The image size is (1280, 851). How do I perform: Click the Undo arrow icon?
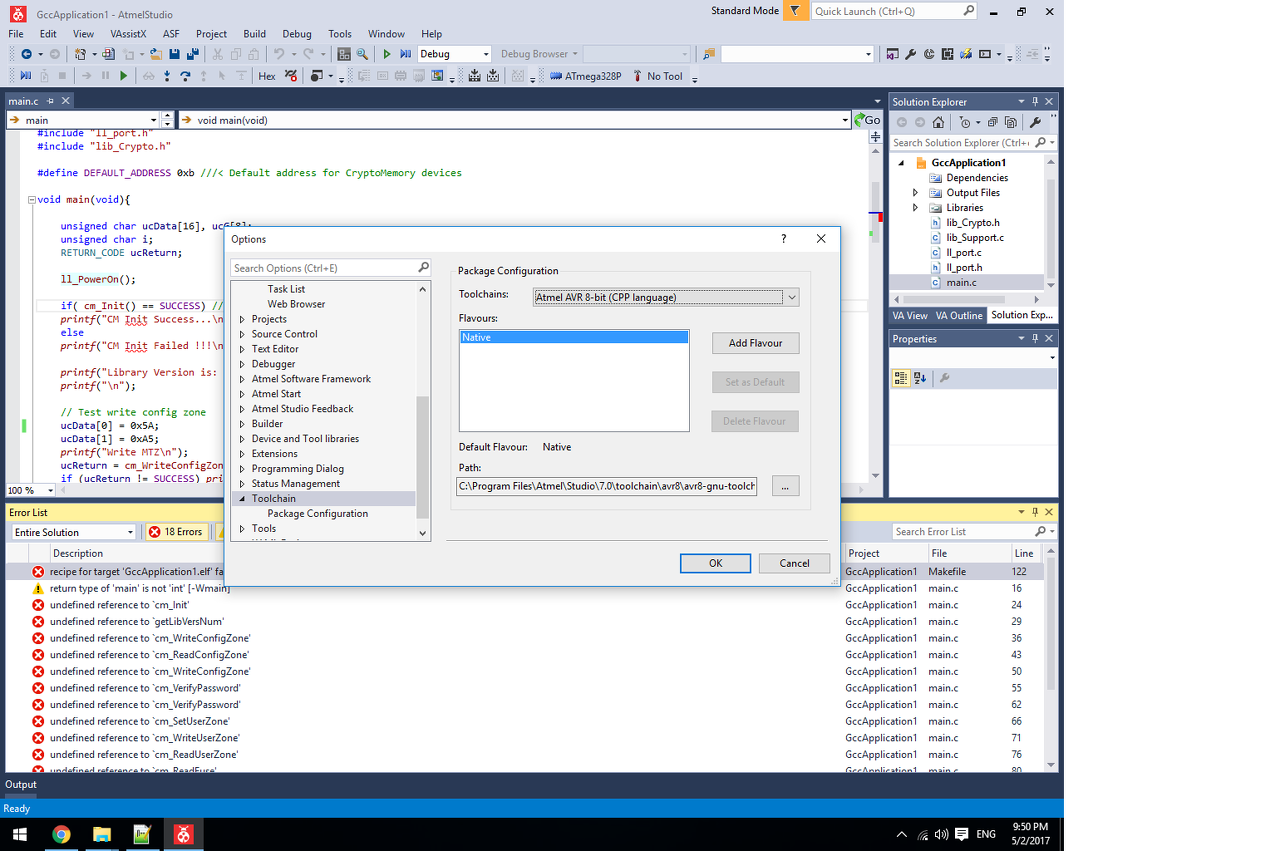click(x=279, y=54)
